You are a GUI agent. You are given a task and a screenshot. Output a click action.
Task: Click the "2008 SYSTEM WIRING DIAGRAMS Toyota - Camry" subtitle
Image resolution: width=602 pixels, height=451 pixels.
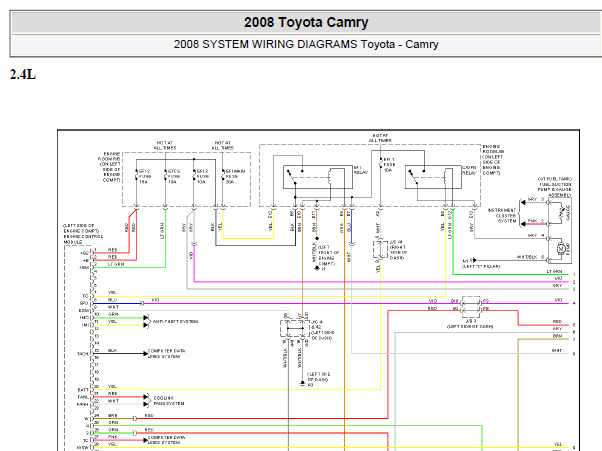(x=306, y=44)
